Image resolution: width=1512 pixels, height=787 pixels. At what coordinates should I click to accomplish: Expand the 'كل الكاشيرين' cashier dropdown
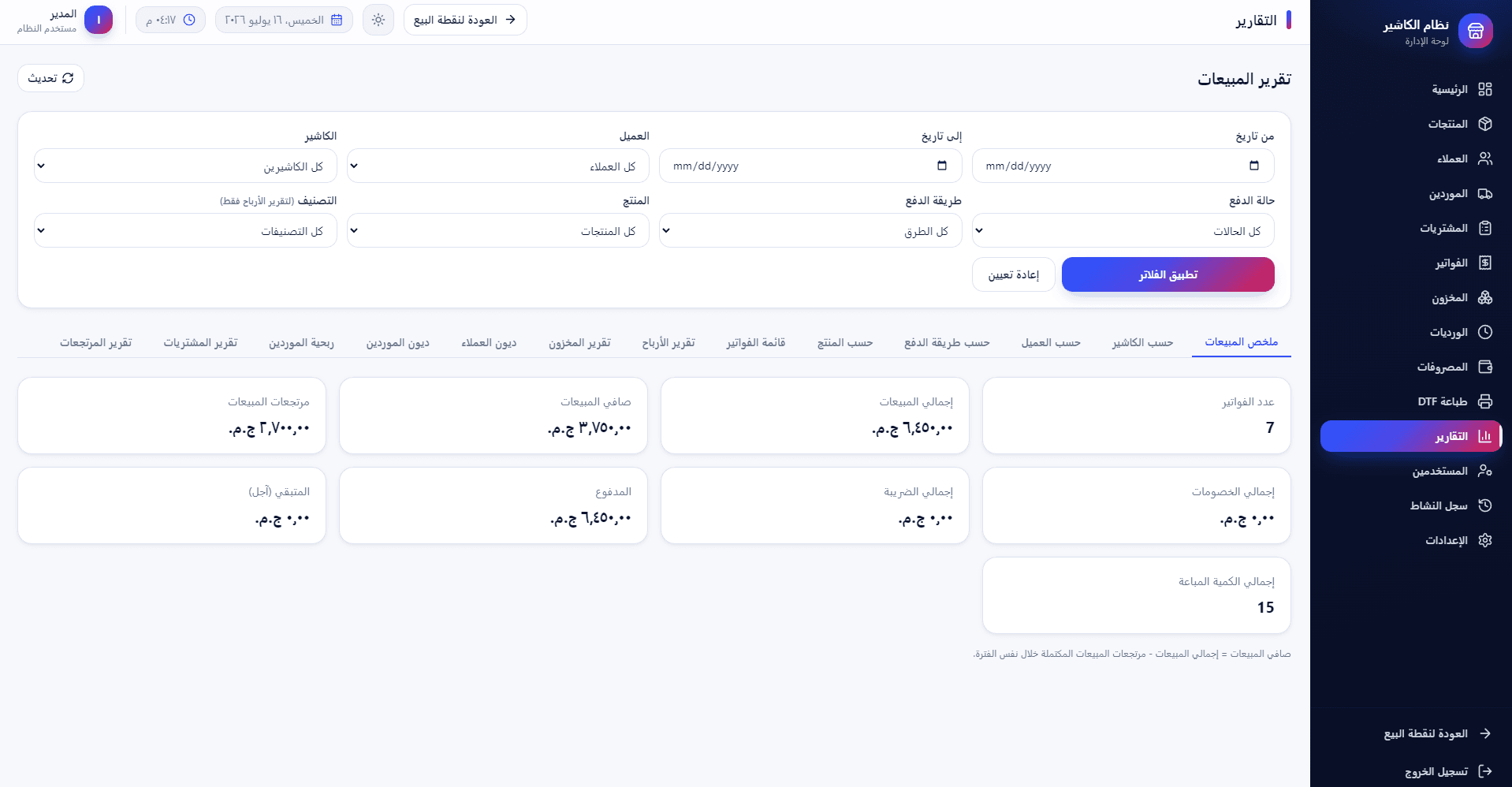pos(185,166)
